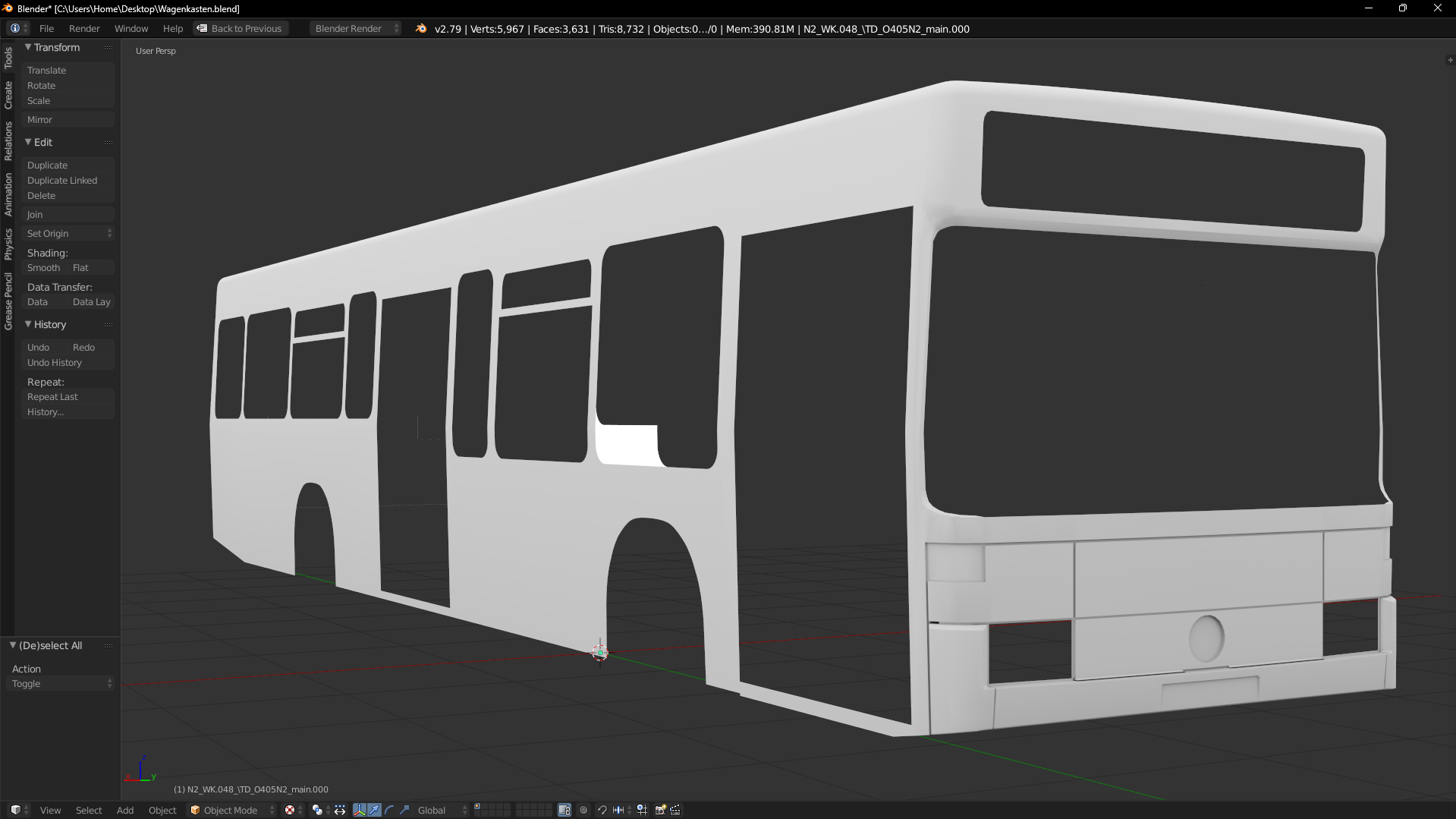Click the Duplicate Linked button

pyautogui.click(x=62, y=181)
